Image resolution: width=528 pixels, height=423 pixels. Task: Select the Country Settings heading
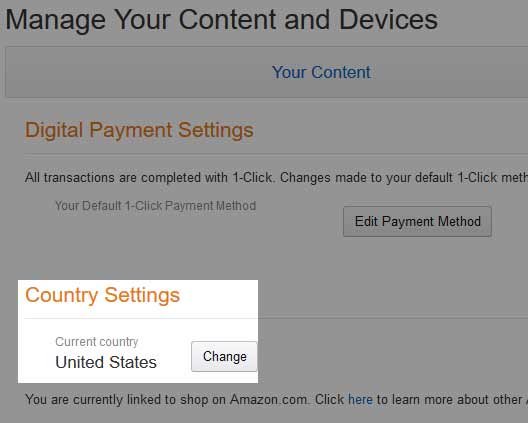click(102, 296)
